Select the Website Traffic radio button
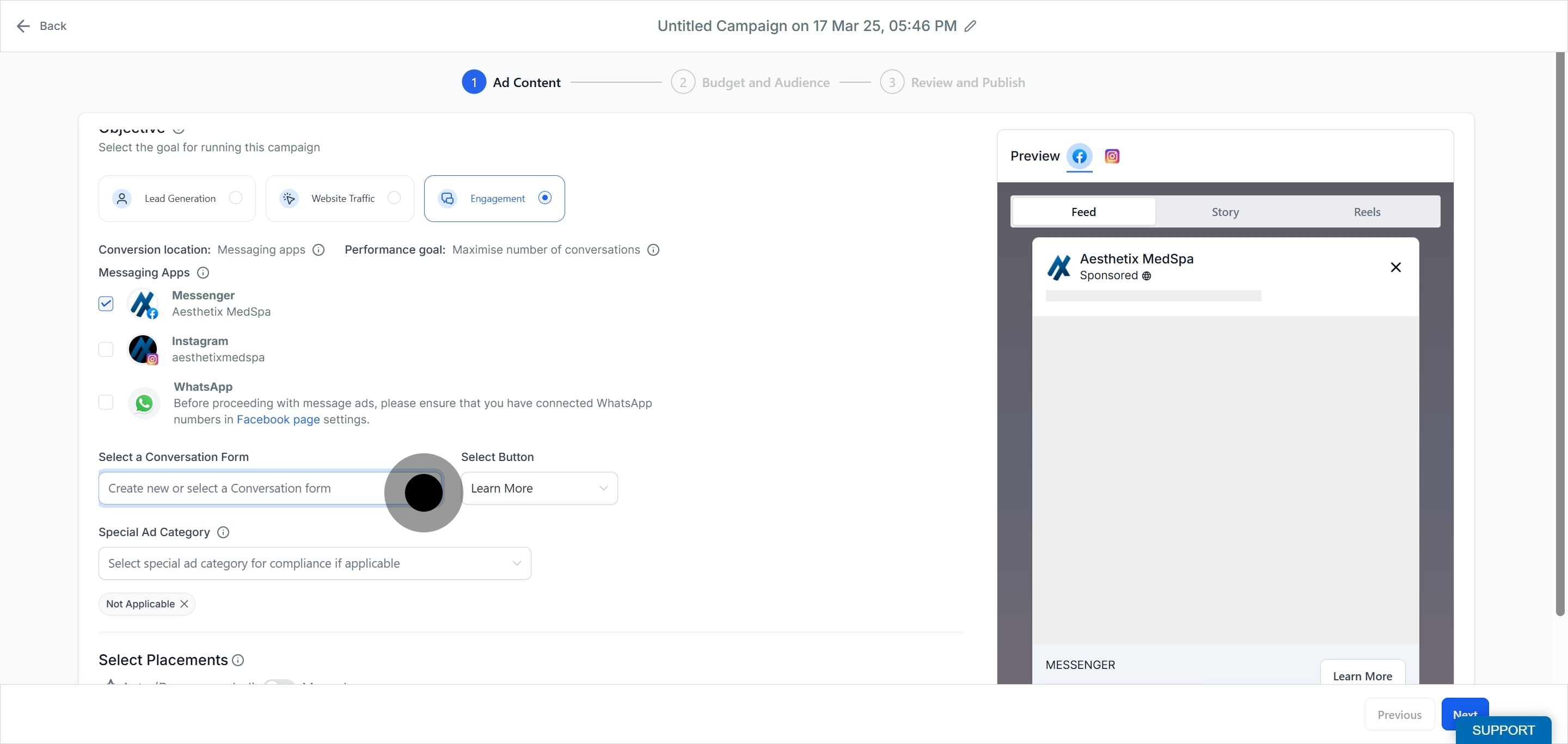 (x=394, y=198)
